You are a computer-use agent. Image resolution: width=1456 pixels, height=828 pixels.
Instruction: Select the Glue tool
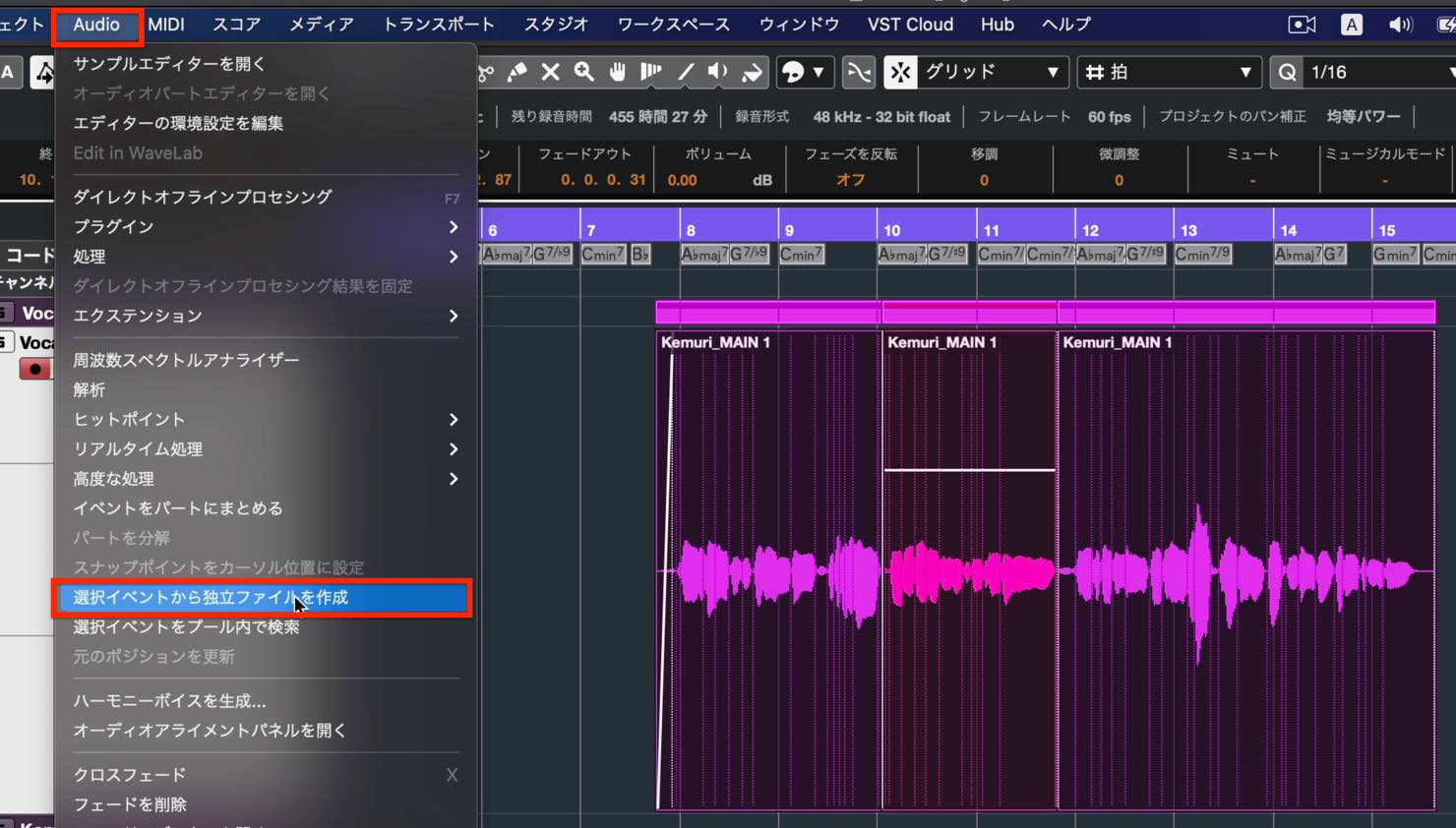516,72
